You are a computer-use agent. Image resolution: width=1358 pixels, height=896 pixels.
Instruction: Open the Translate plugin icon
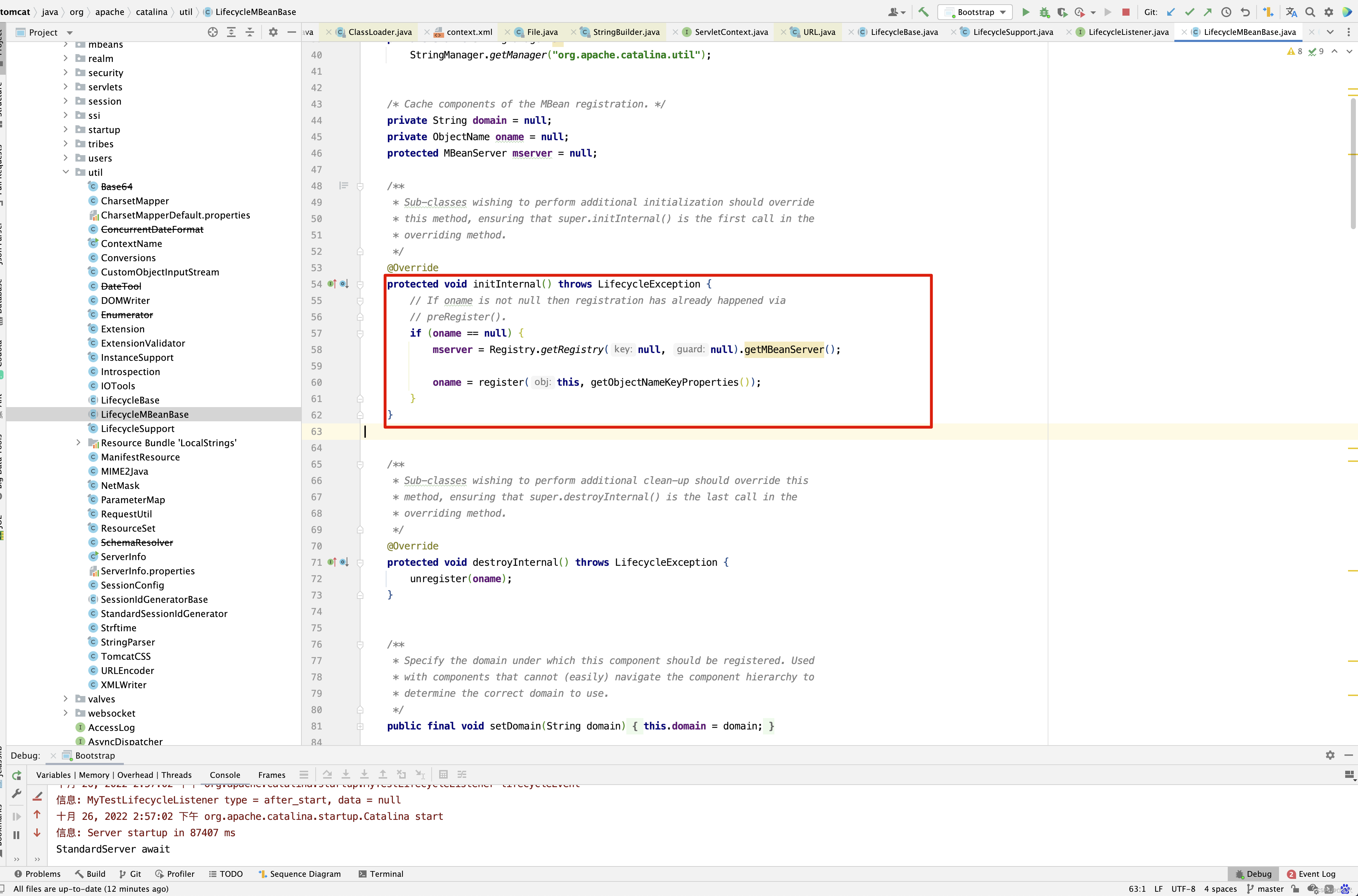[1291, 12]
